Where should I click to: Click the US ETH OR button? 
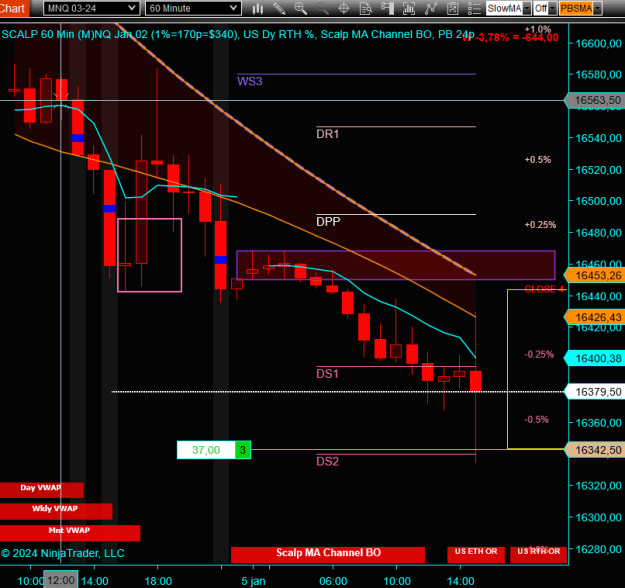(476, 554)
